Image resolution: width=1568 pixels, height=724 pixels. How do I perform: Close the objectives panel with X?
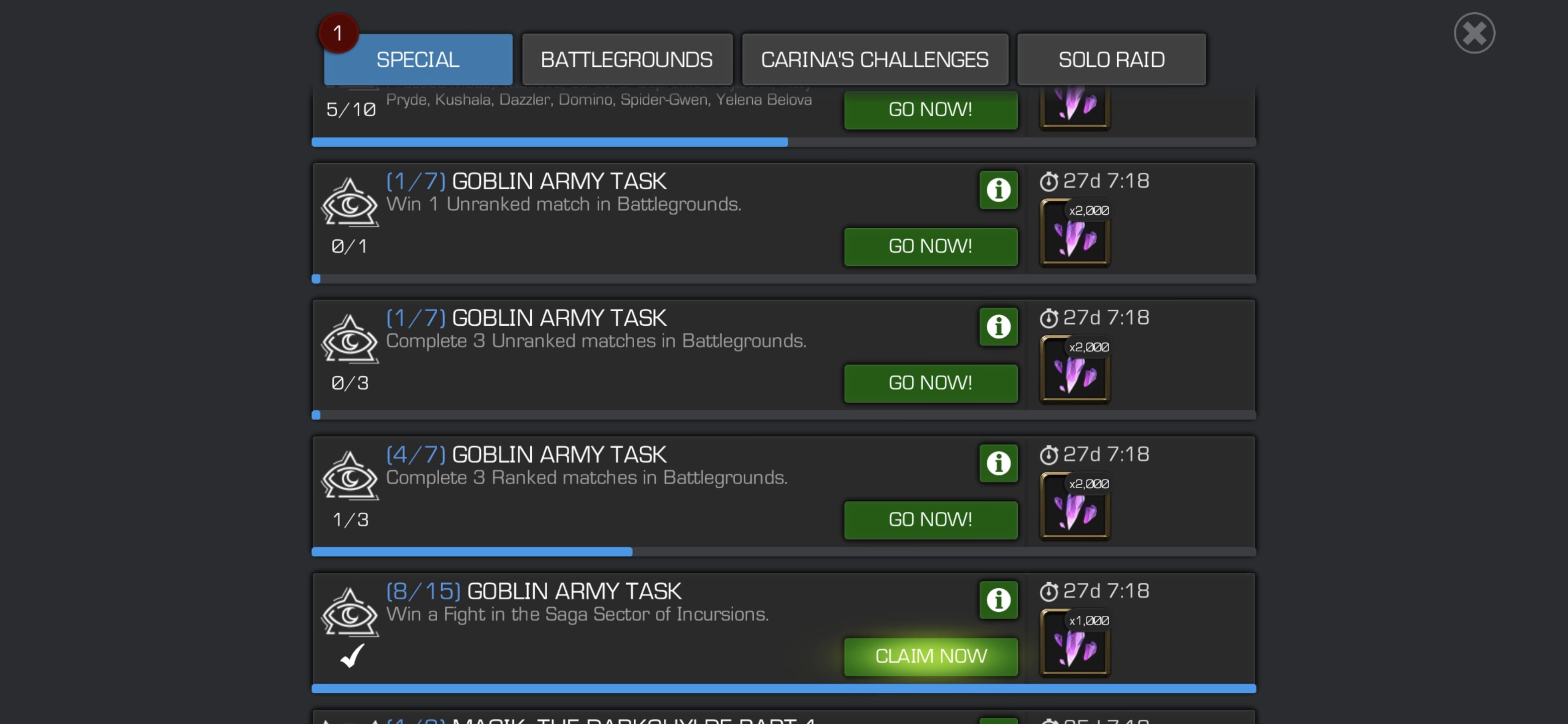pyautogui.click(x=1474, y=34)
